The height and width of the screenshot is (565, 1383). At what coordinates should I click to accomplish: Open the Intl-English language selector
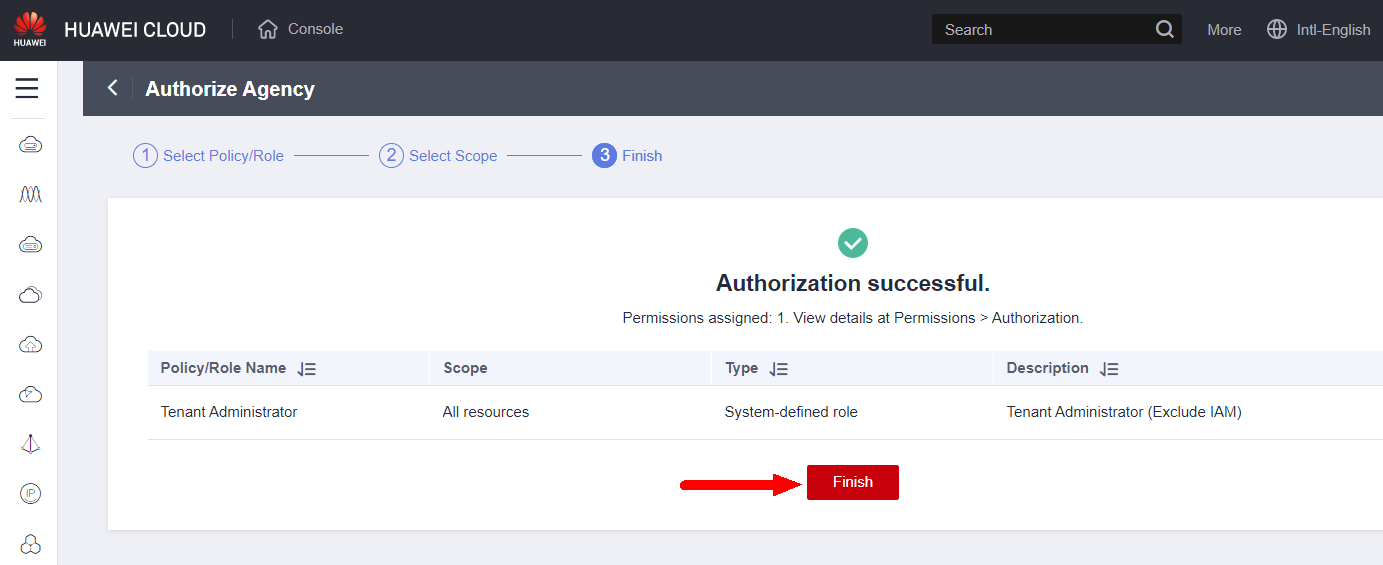point(1319,30)
